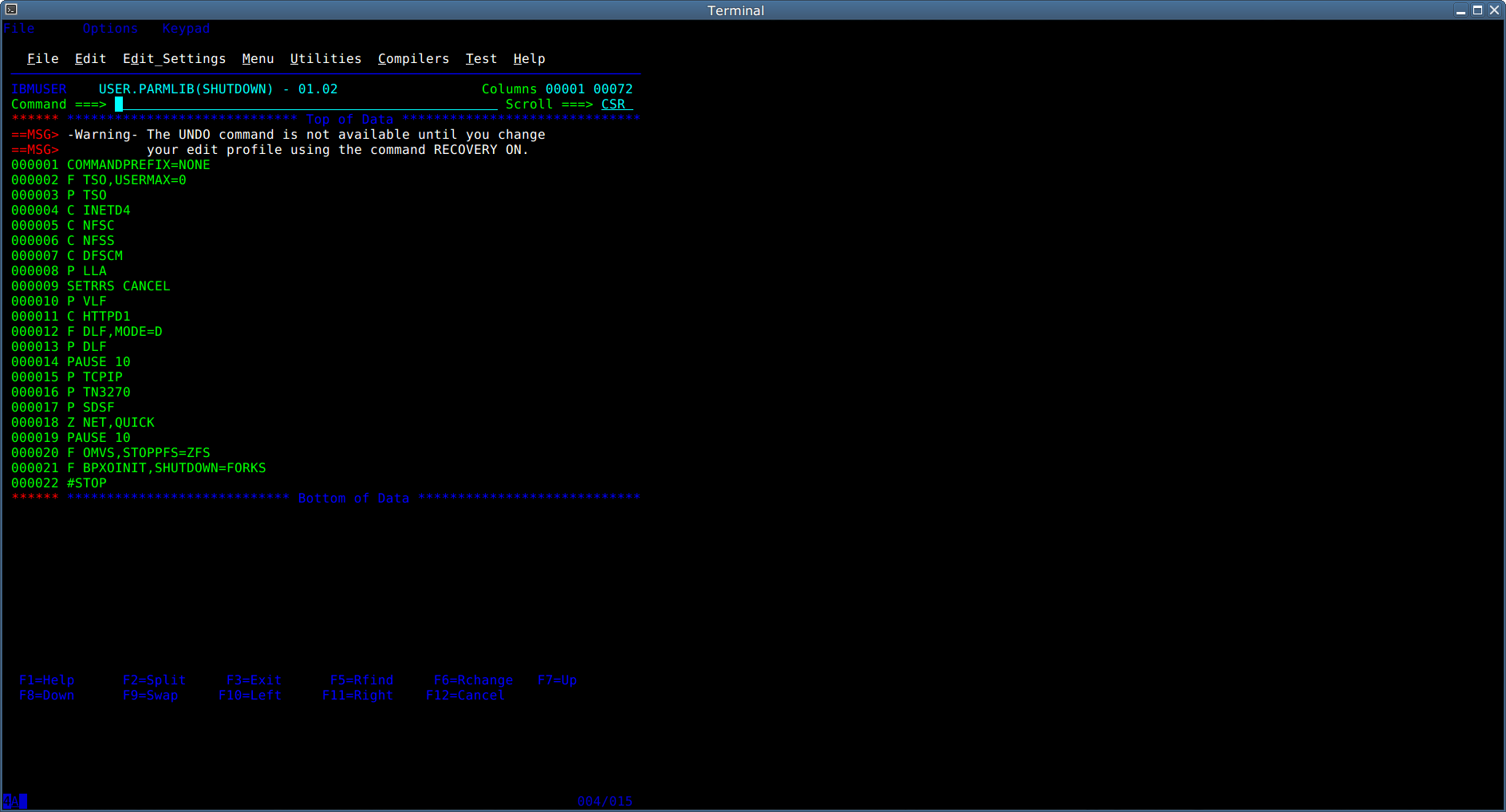Screen dimensions: 1506x812
Task: Click the F5=Rfind function key
Action: coord(361,680)
